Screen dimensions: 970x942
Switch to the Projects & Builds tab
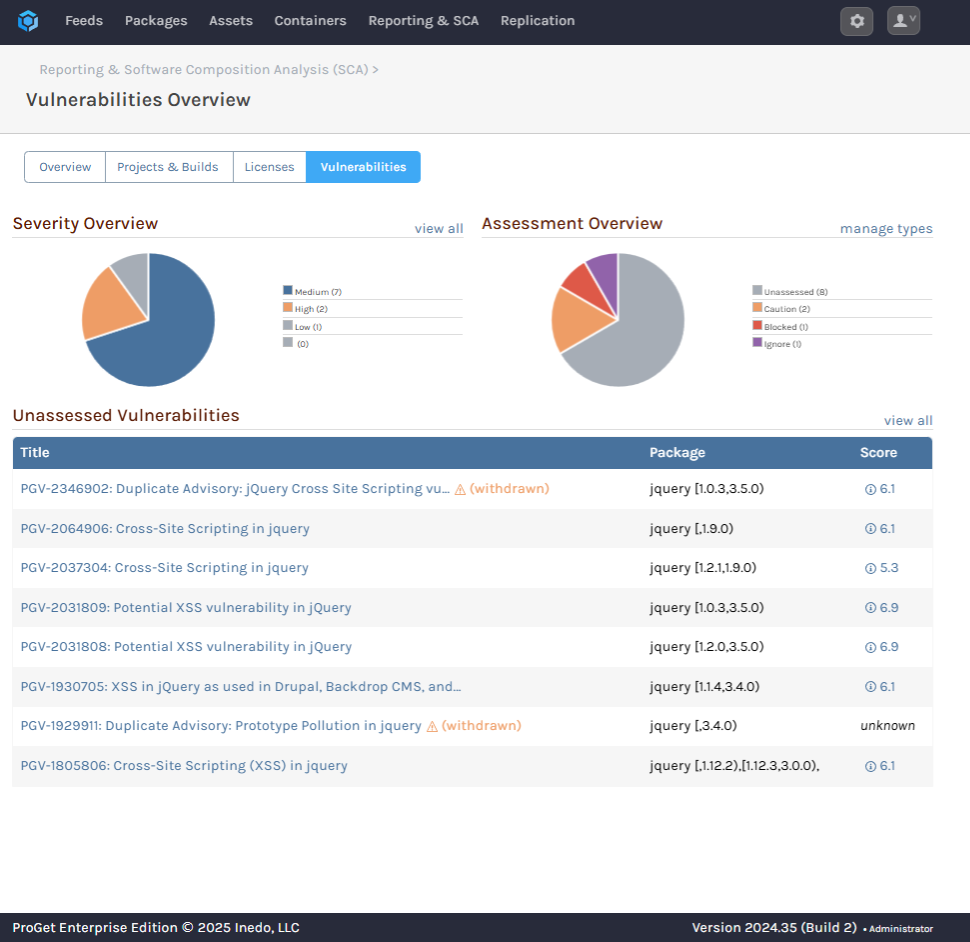168,167
